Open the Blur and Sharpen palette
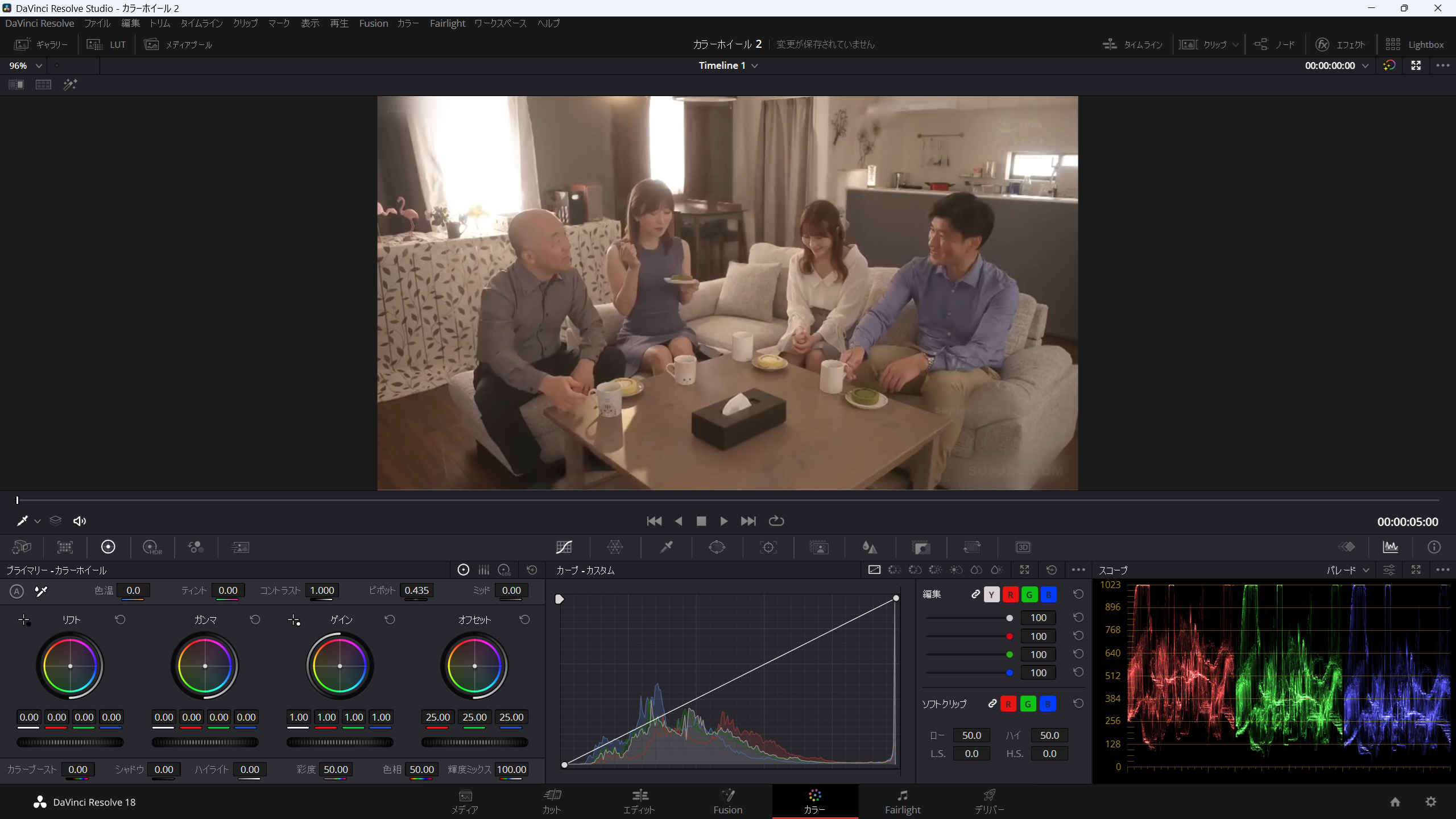The image size is (1456, 819). pyautogui.click(x=869, y=547)
